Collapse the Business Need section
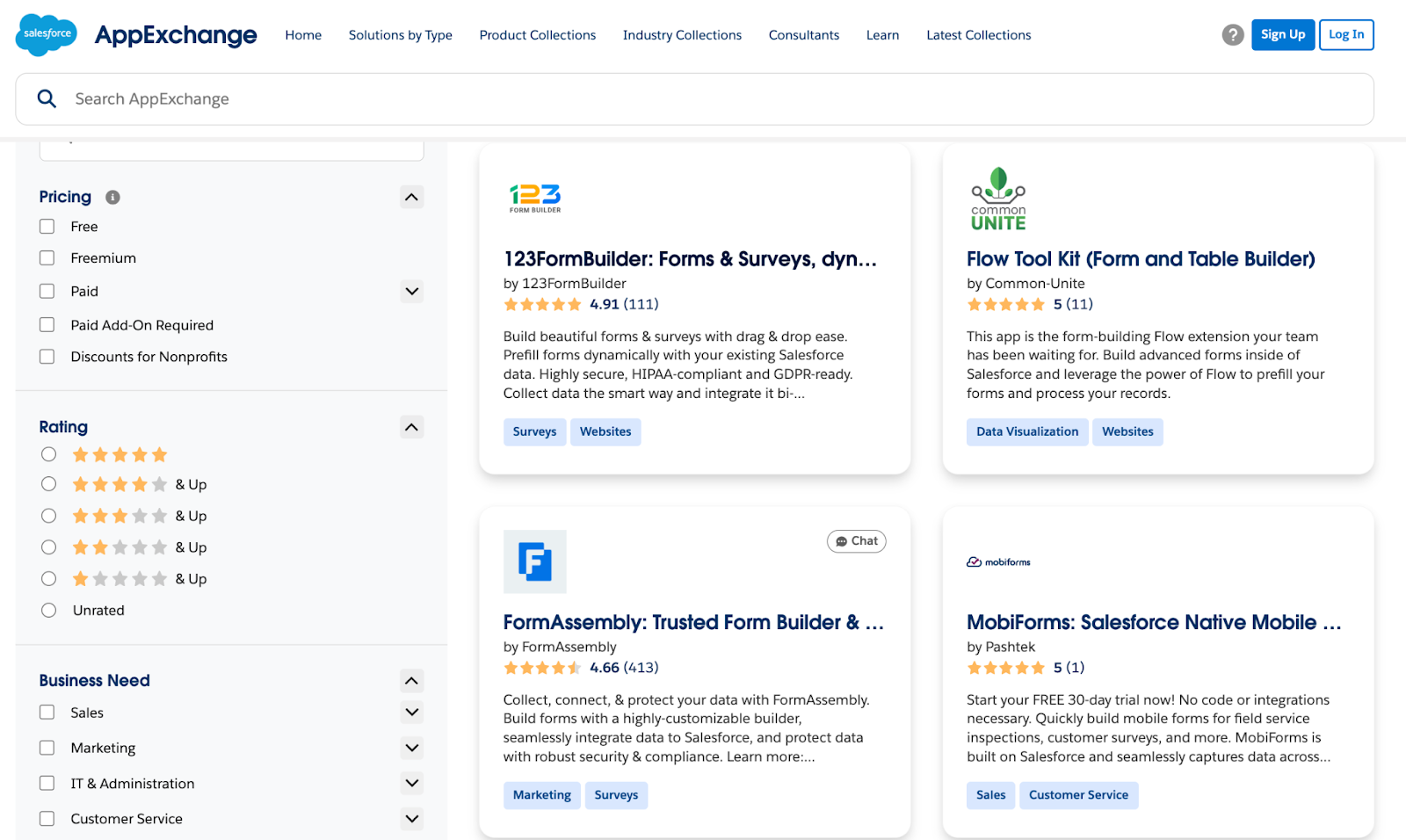Screen dimensions: 1406x840 click(411, 681)
